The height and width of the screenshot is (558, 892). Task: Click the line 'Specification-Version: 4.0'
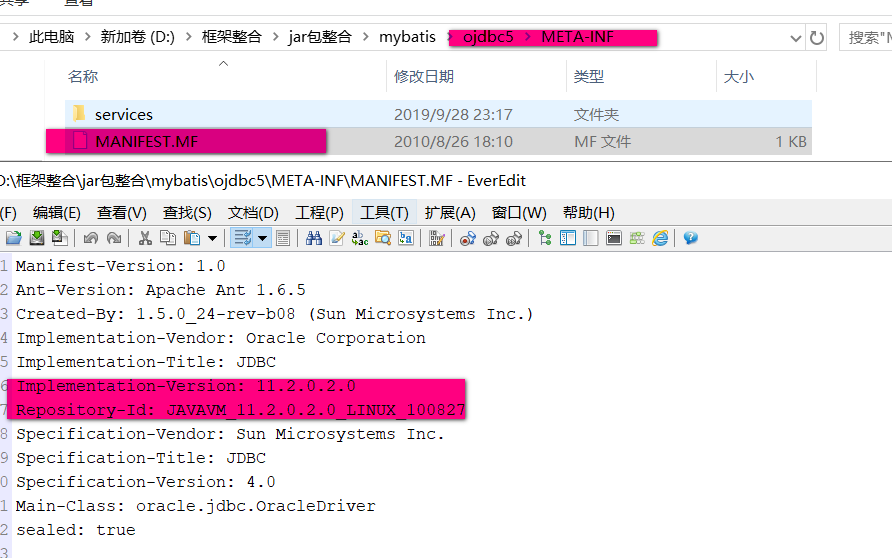pos(146,482)
